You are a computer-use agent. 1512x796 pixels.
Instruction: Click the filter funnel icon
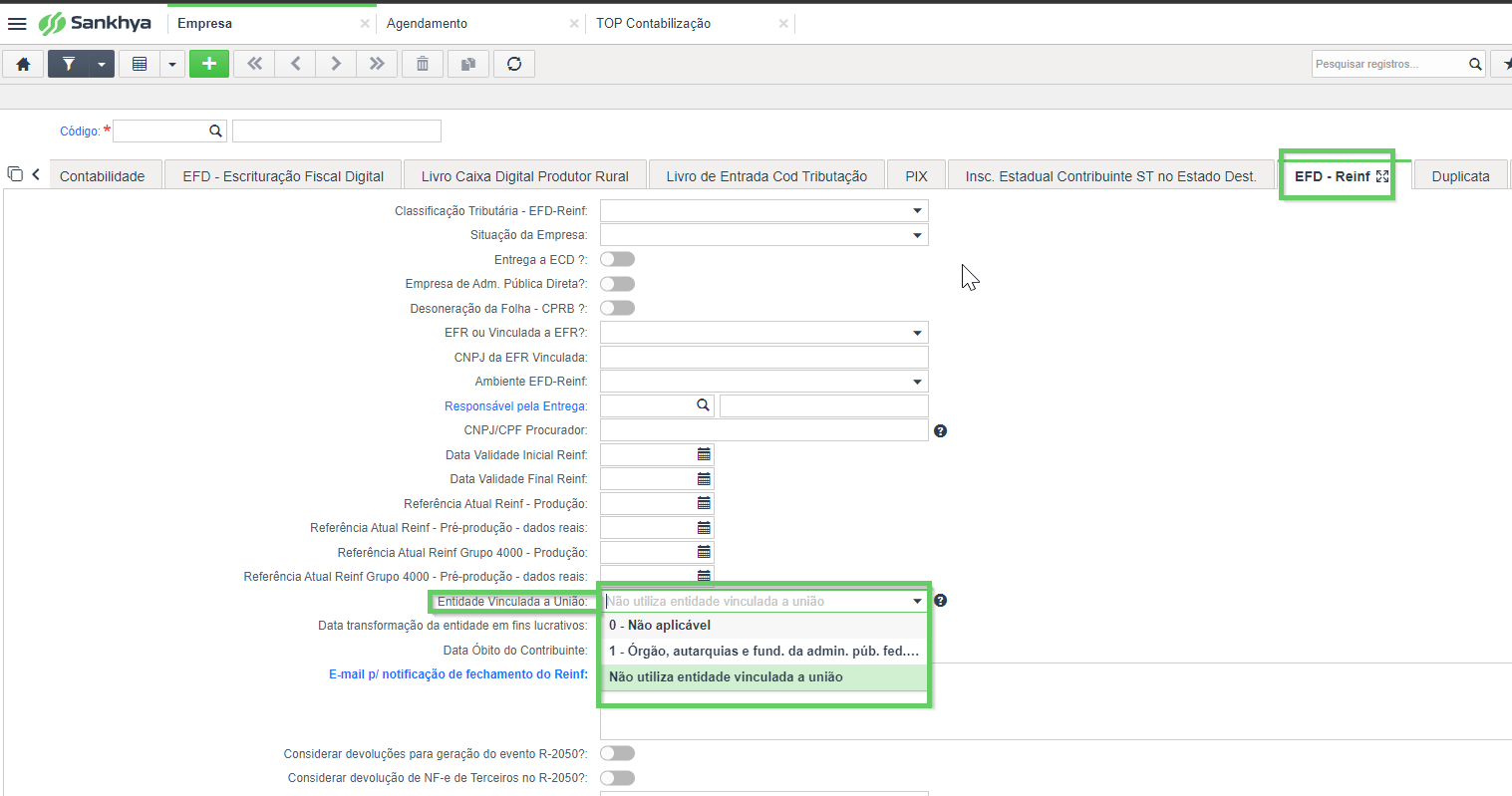[x=69, y=64]
